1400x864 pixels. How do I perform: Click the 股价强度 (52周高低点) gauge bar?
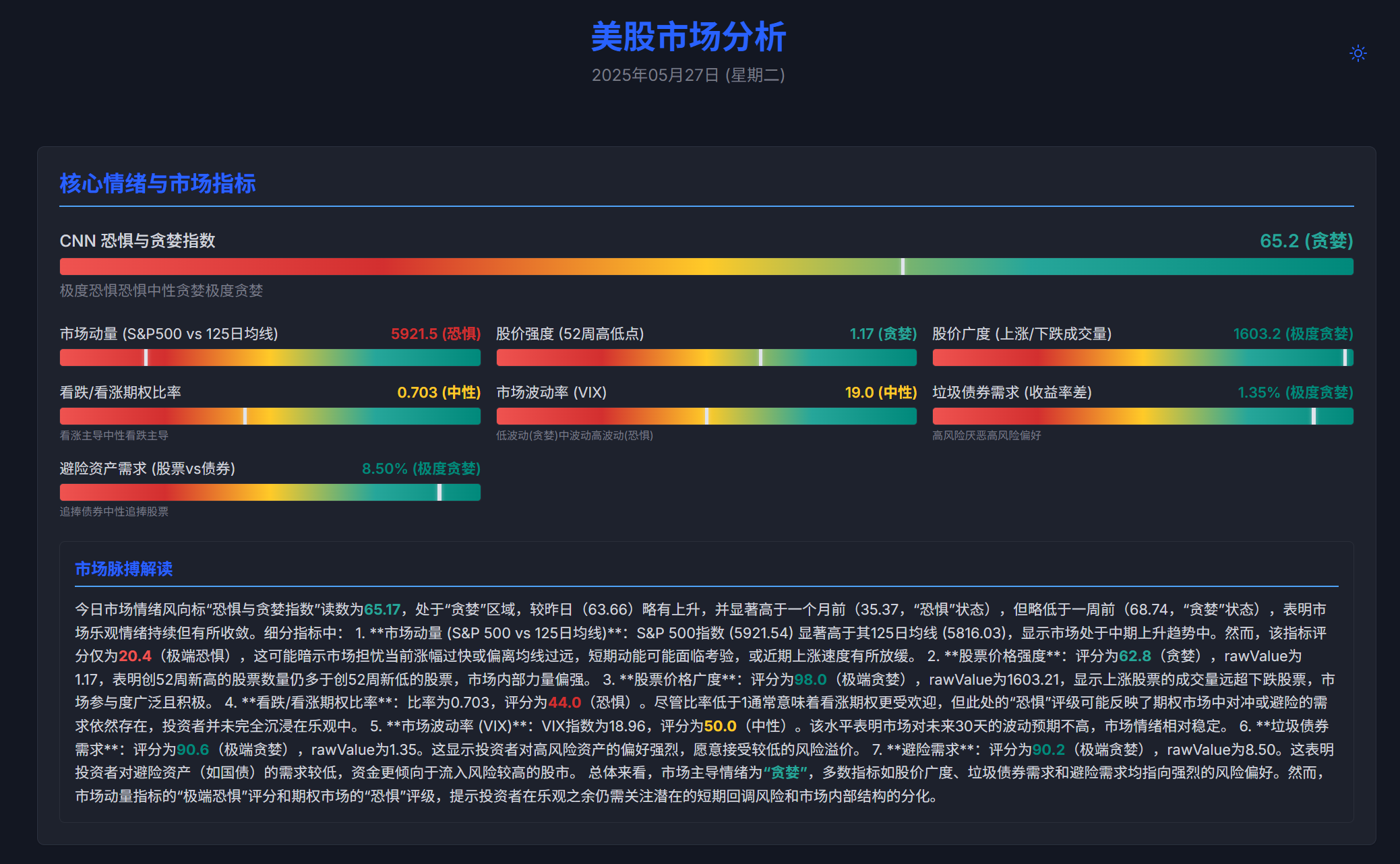point(706,357)
